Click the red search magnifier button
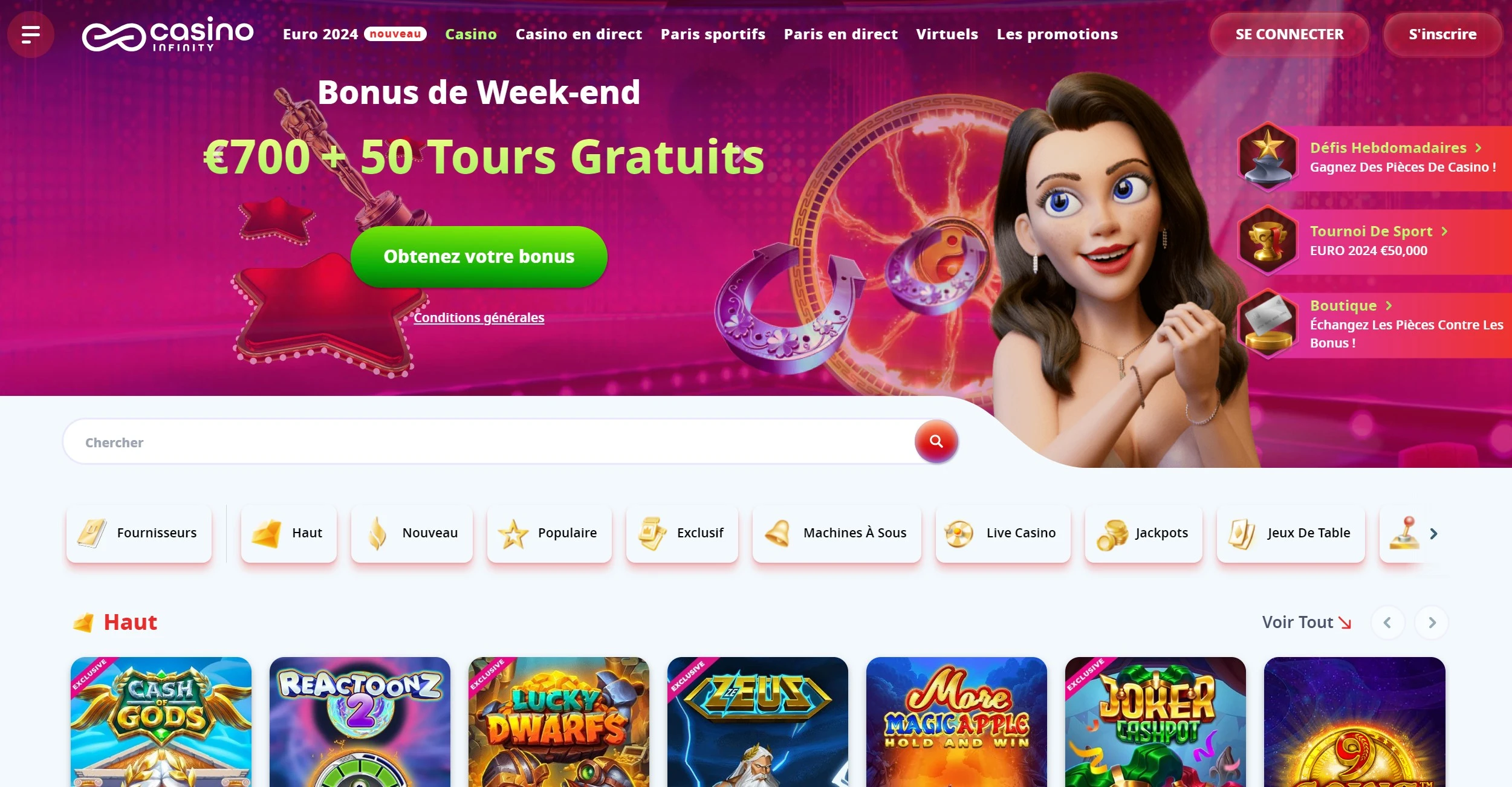 936,441
